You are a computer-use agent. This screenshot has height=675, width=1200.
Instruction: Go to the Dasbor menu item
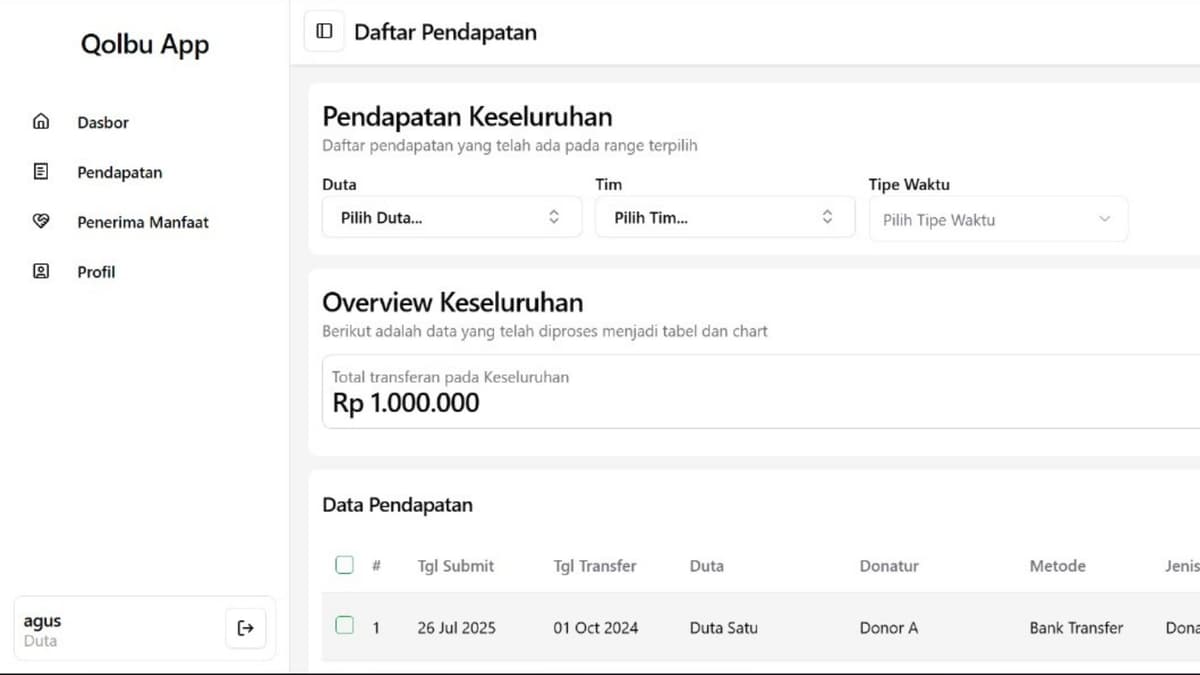point(103,123)
